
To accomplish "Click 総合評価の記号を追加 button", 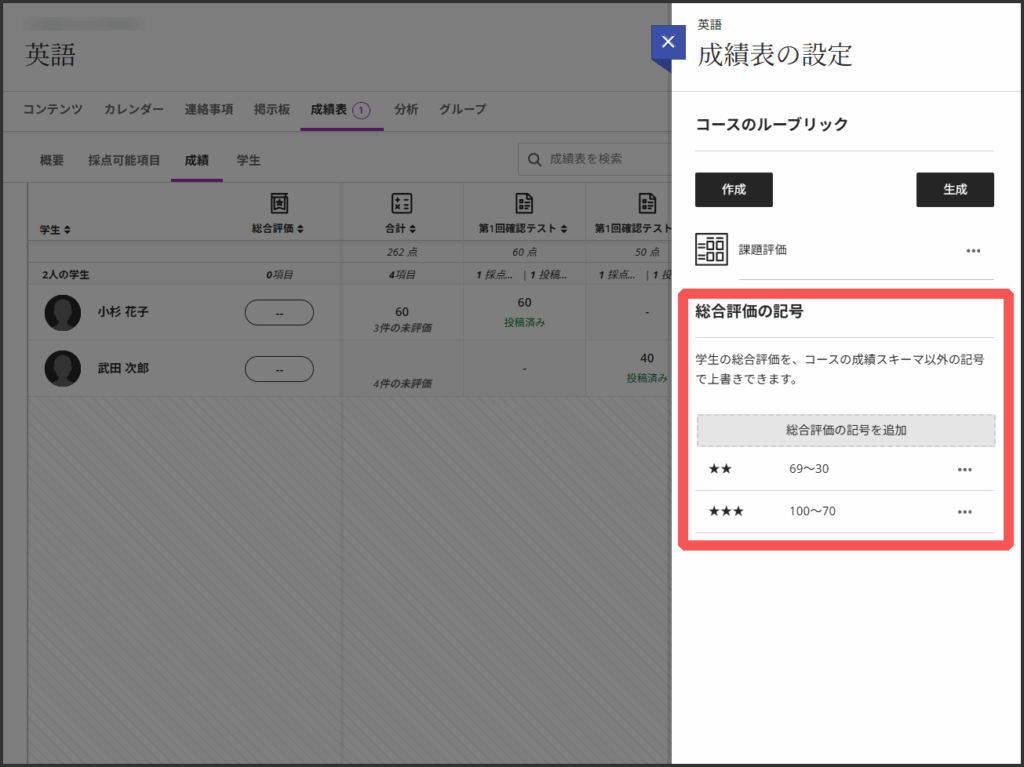I will 846,430.
